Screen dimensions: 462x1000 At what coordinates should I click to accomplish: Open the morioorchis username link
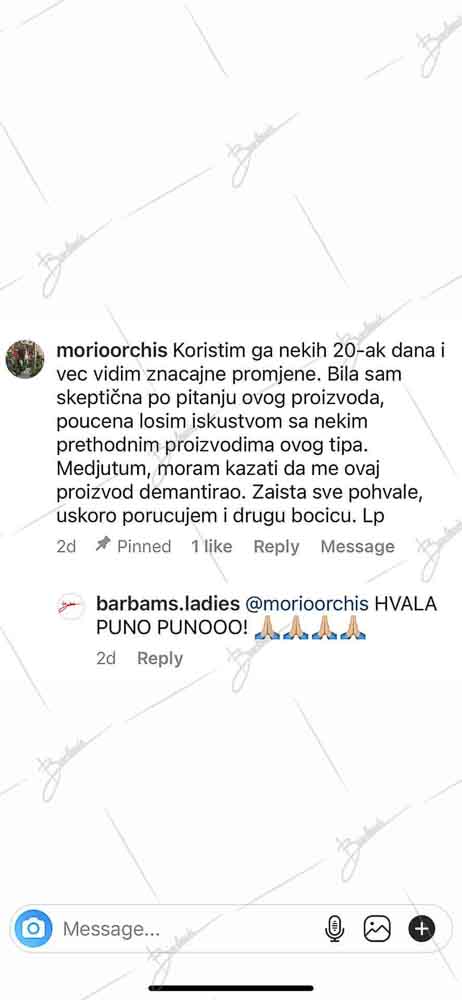tap(112, 351)
